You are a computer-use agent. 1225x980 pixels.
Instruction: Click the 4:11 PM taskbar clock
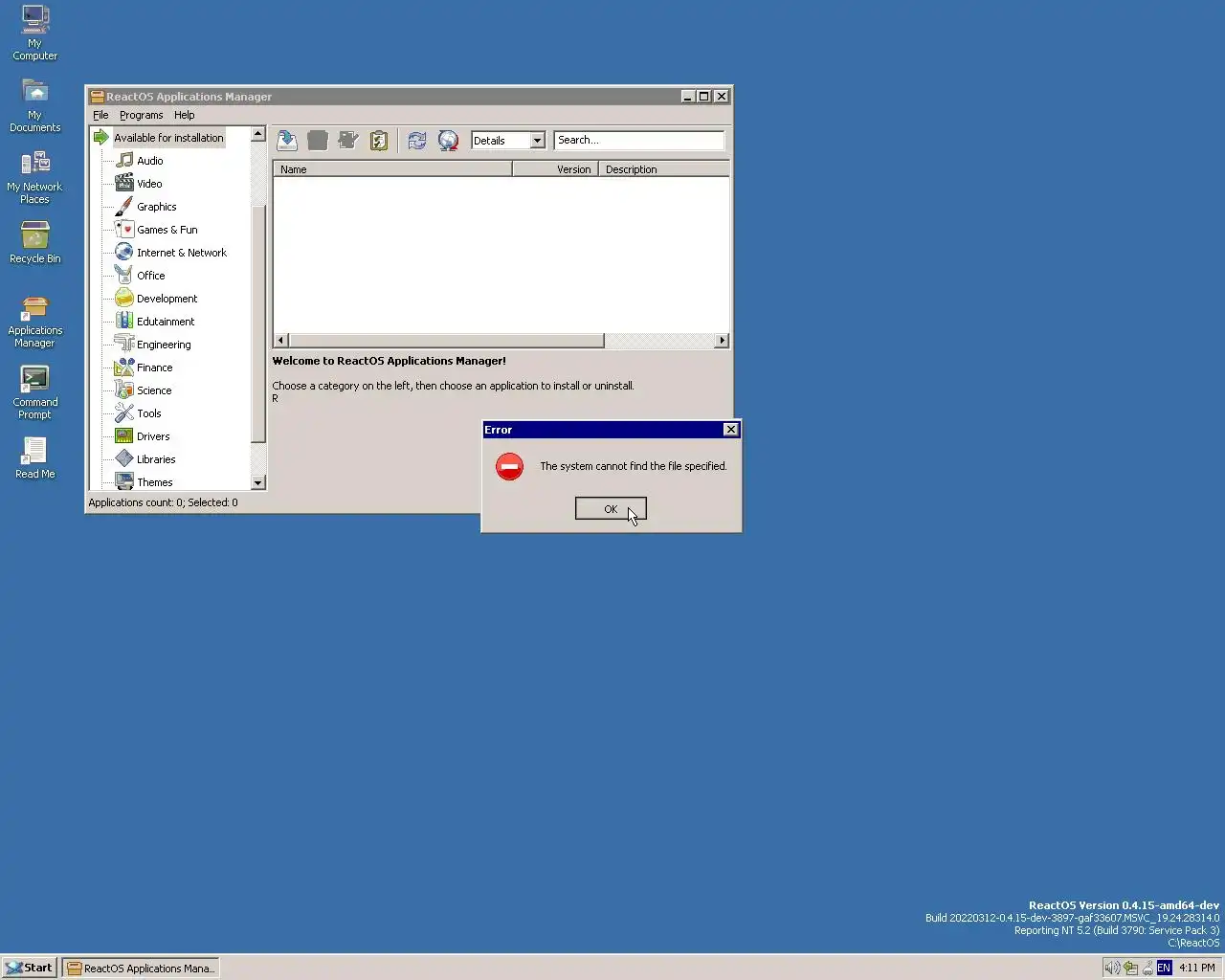click(x=1197, y=968)
